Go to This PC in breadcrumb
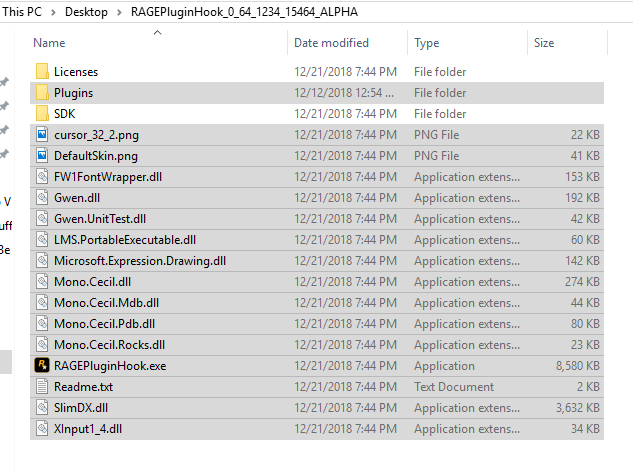Screen dimensions: 633x471 pos(22,12)
